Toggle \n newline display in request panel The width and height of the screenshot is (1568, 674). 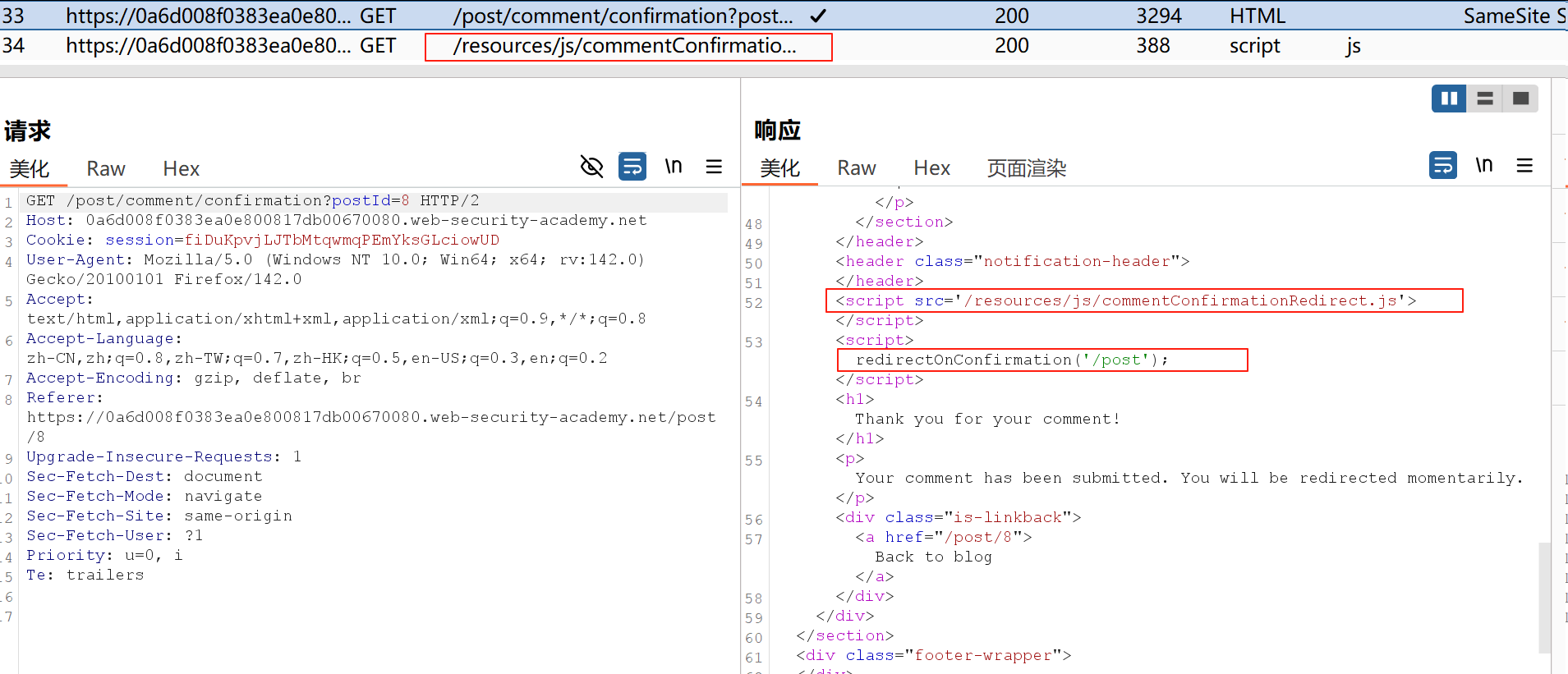[674, 167]
